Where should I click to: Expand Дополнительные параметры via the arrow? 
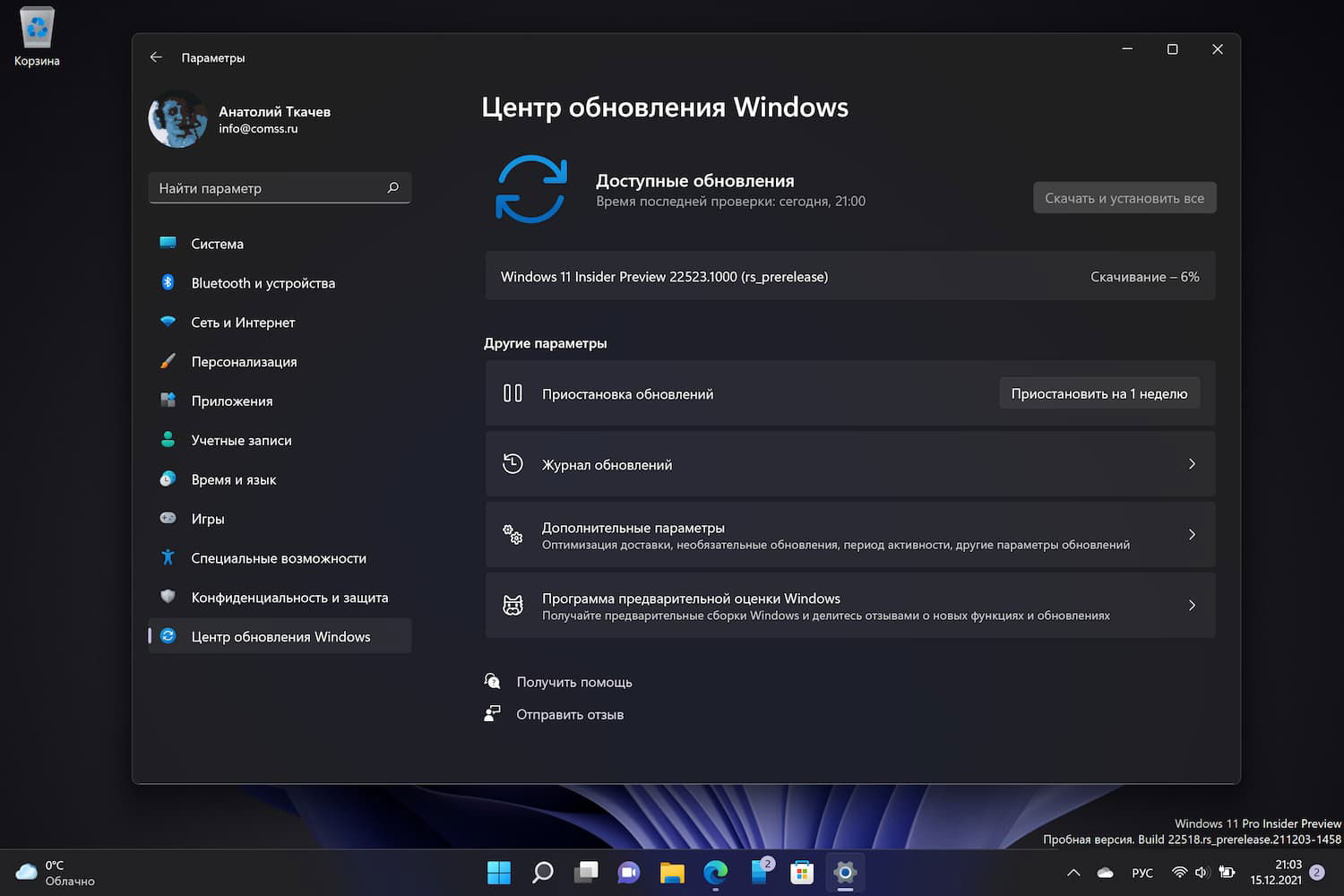coord(1192,534)
